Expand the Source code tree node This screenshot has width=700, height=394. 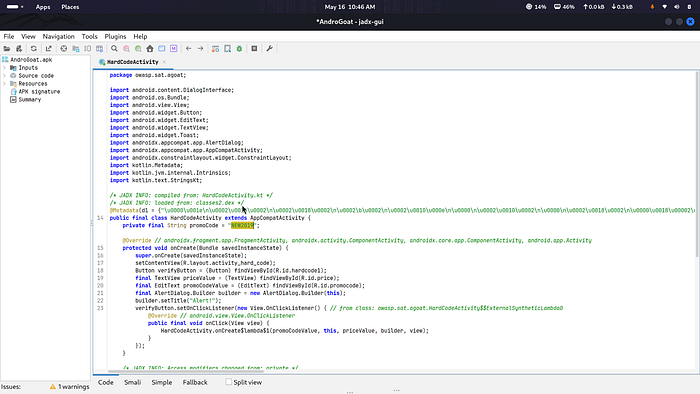click(4, 76)
